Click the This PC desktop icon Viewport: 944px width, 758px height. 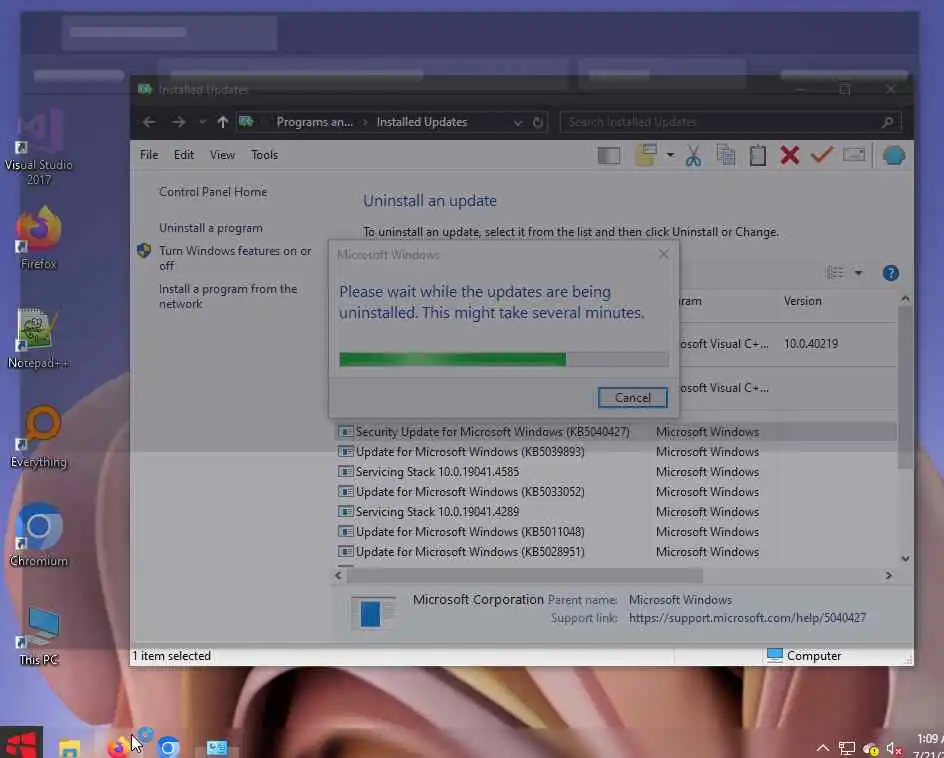39,636
